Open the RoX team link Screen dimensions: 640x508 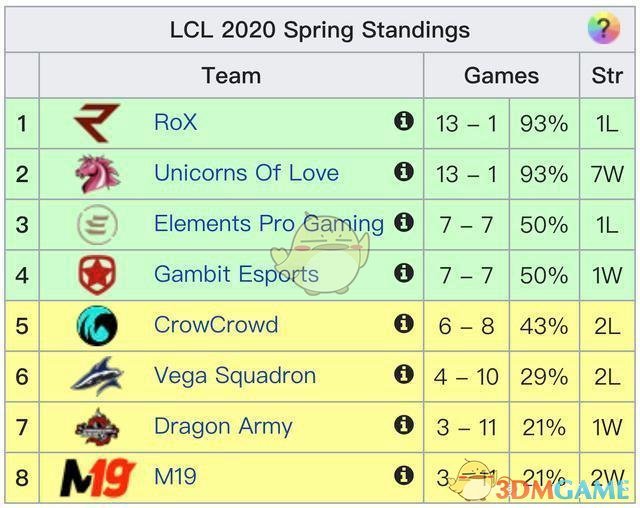(175, 122)
